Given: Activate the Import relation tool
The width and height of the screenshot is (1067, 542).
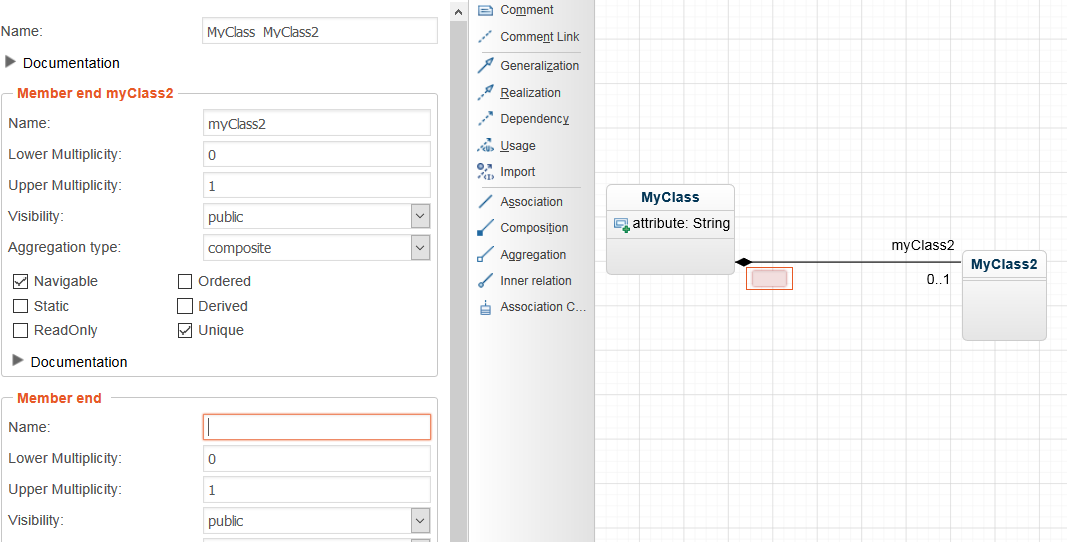Looking at the screenshot, I should [517, 172].
